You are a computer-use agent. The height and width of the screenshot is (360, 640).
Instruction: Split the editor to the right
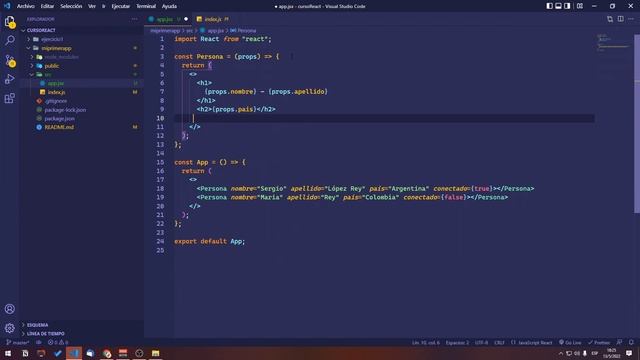pyautogui.click(x=620, y=19)
